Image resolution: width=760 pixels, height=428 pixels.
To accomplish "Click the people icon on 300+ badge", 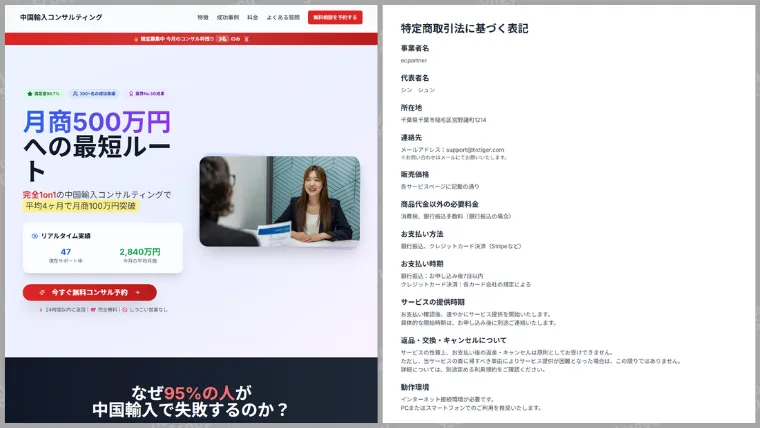I will point(75,93).
